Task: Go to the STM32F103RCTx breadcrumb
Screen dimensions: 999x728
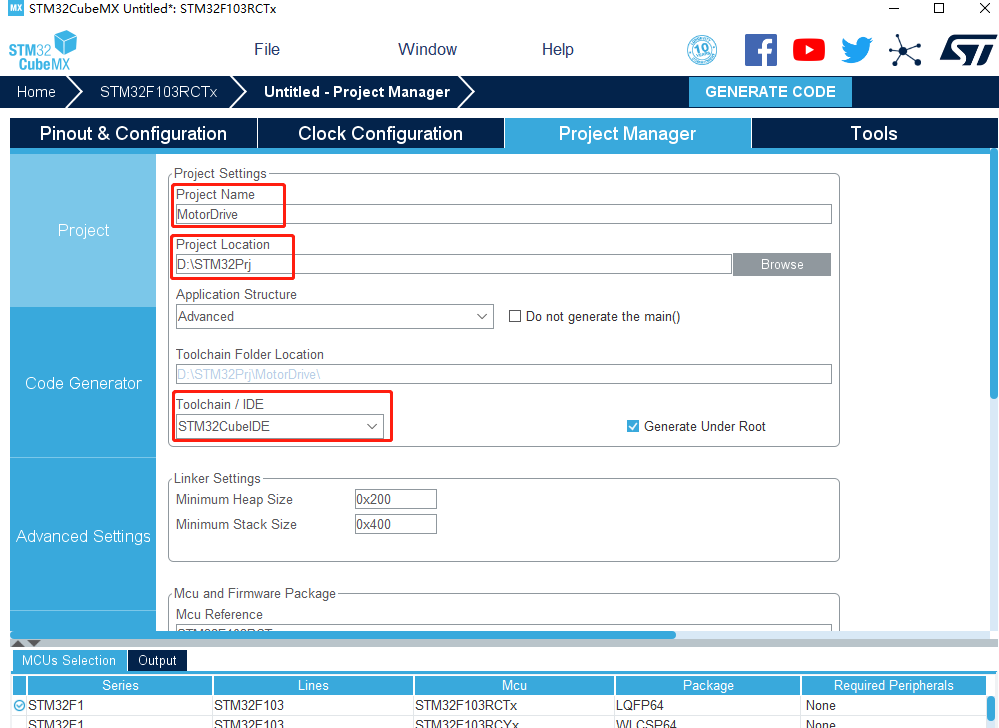Action: pyautogui.click(x=159, y=92)
